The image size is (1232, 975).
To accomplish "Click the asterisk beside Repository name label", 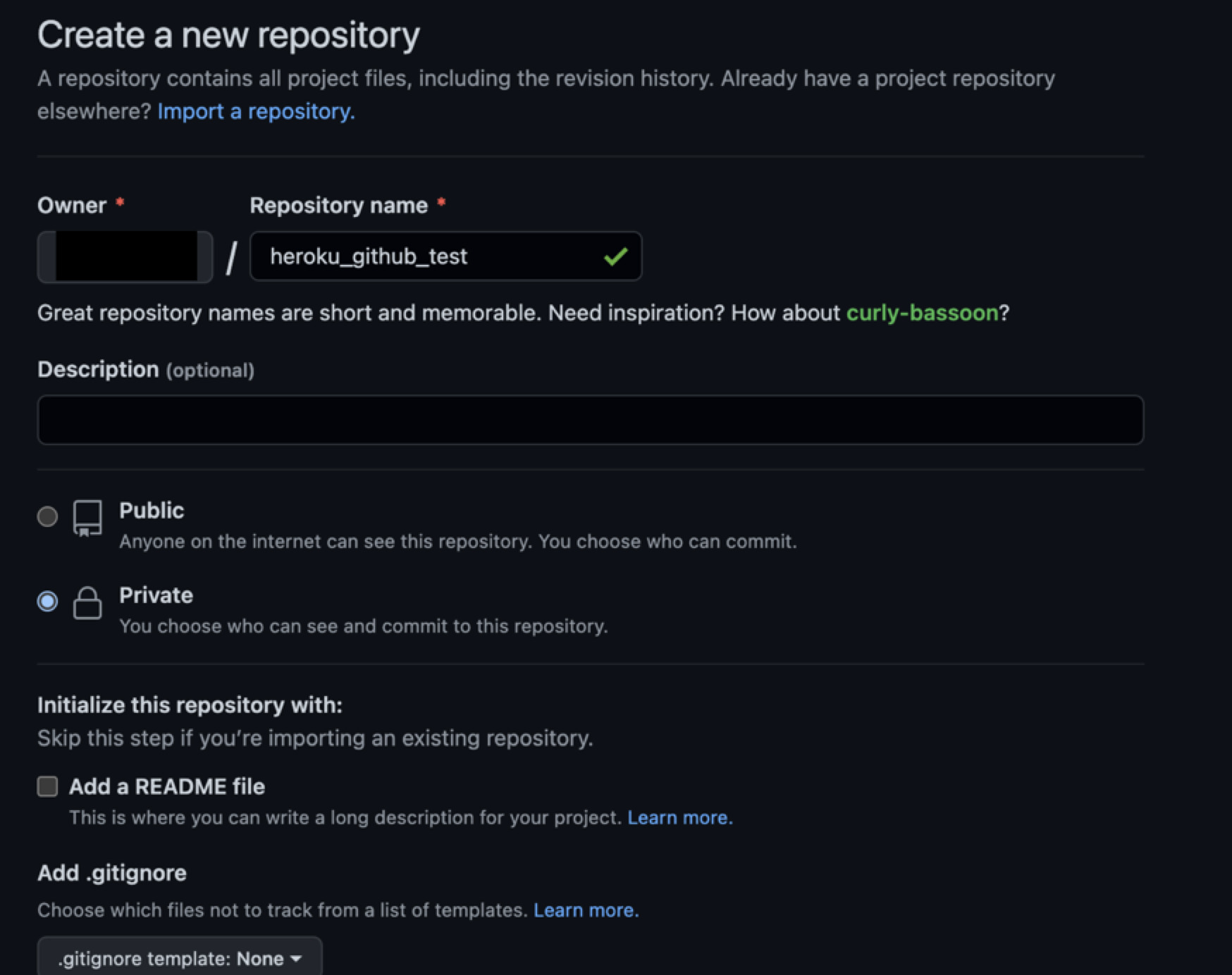I will [441, 203].
